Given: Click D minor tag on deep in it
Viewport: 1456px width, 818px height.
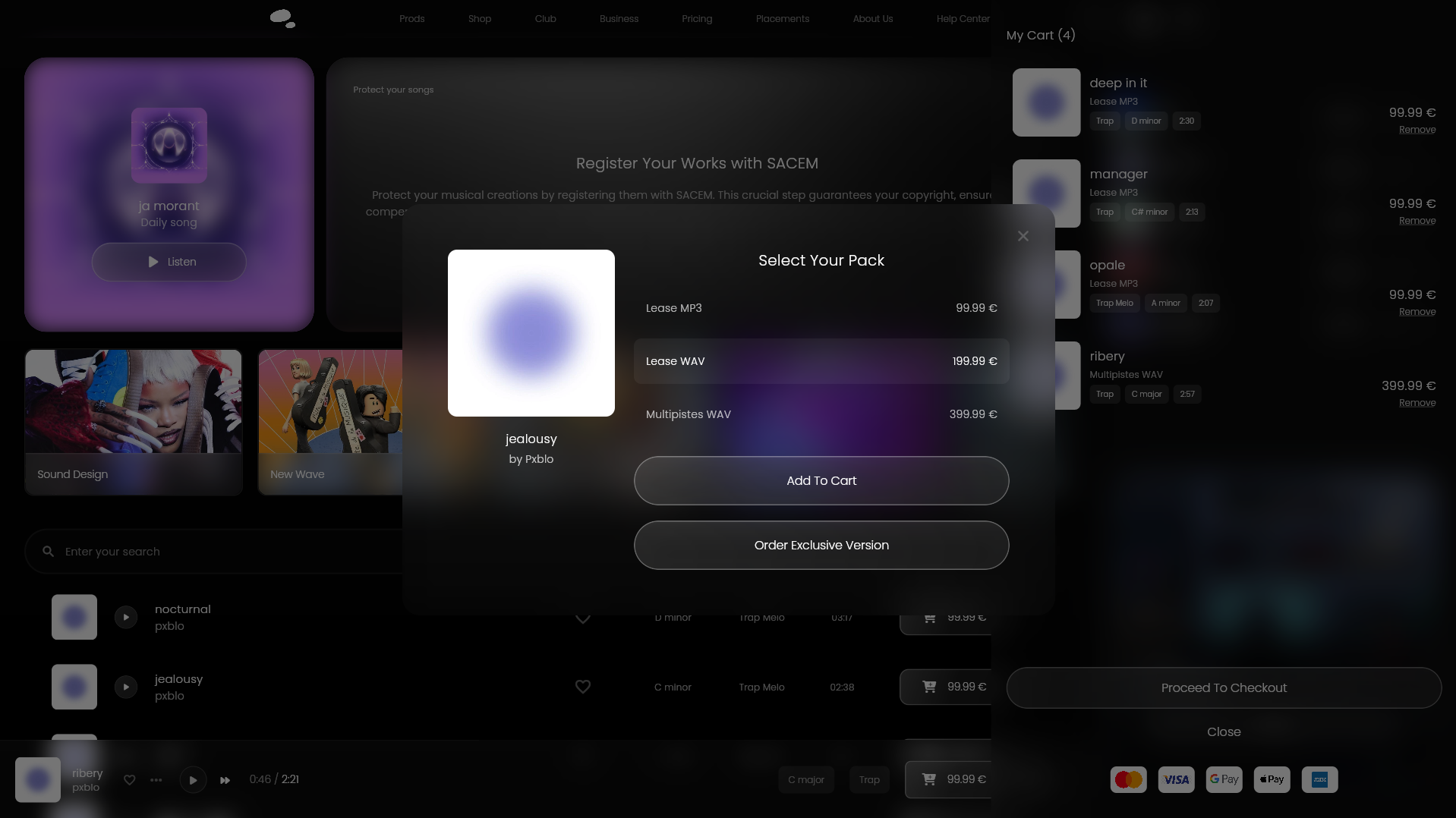Looking at the screenshot, I should click(1146, 121).
